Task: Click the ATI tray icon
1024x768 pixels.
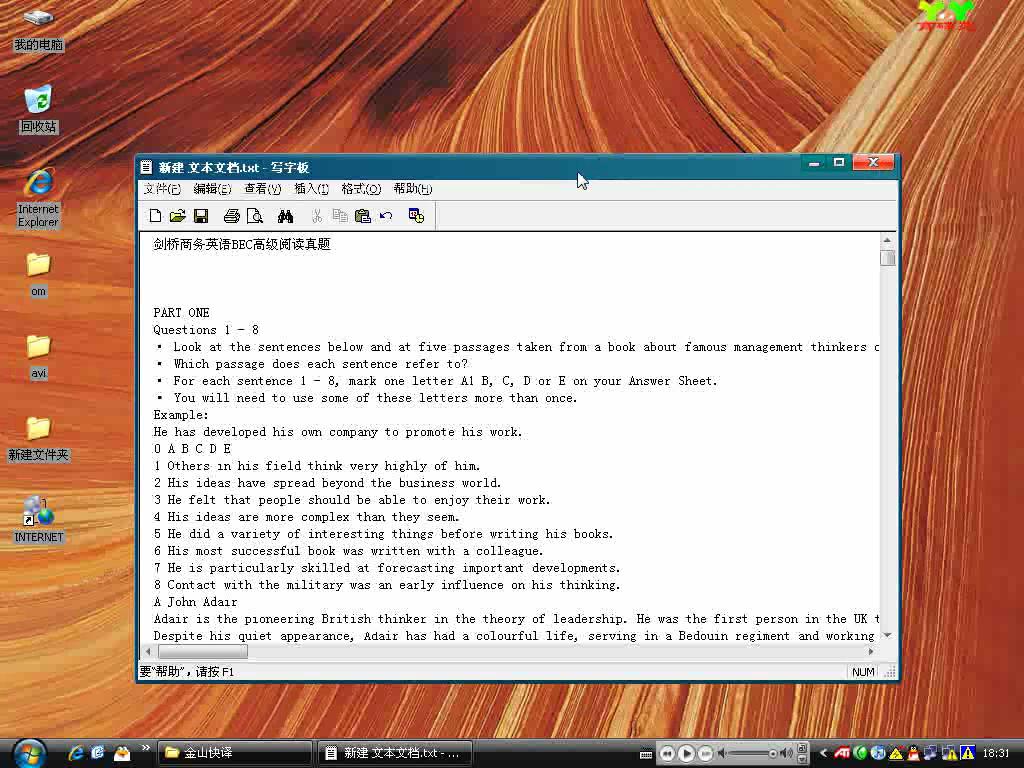Action: [x=842, y=753]
